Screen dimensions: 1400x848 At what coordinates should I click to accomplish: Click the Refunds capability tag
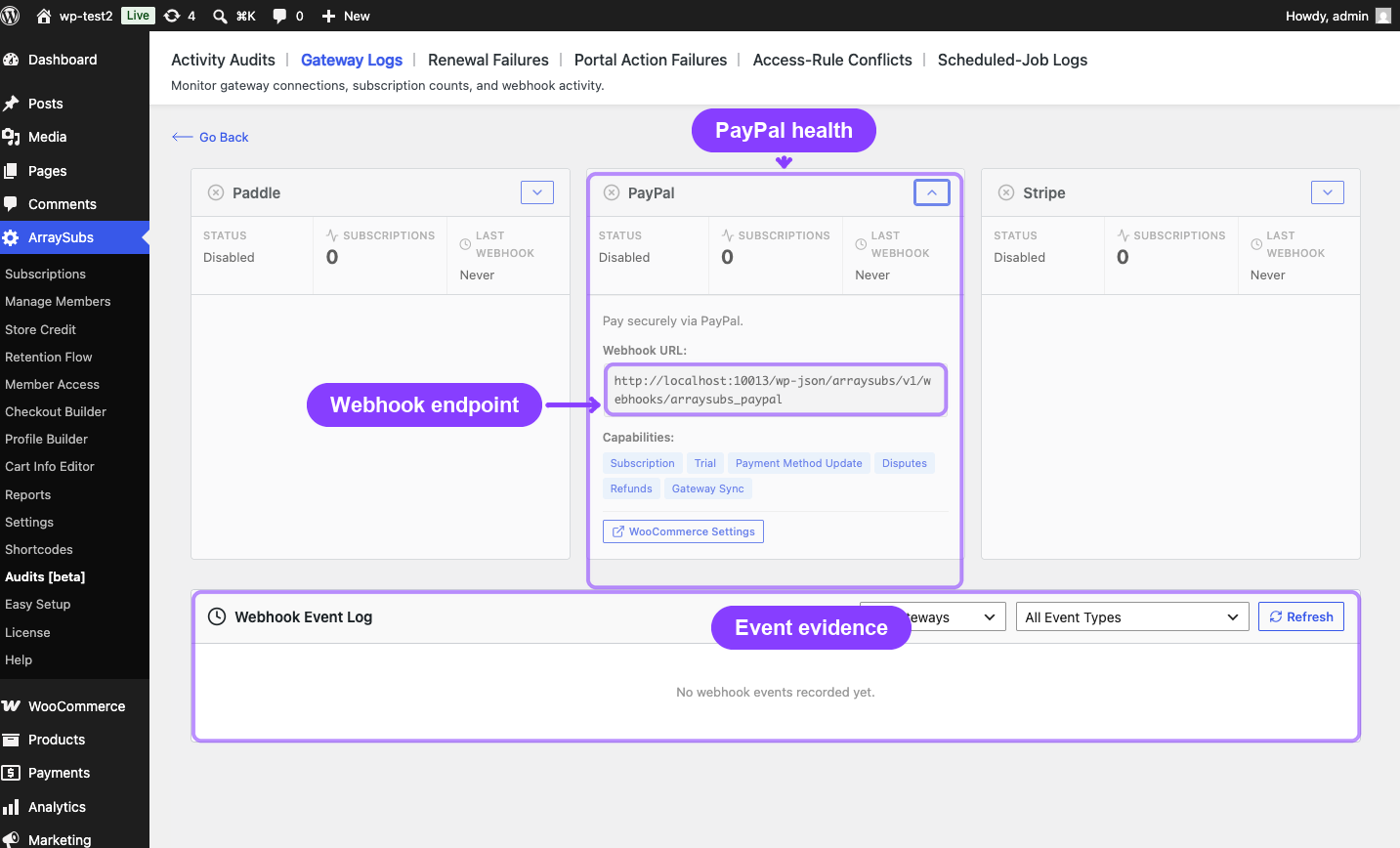click(x=631, y=488)
